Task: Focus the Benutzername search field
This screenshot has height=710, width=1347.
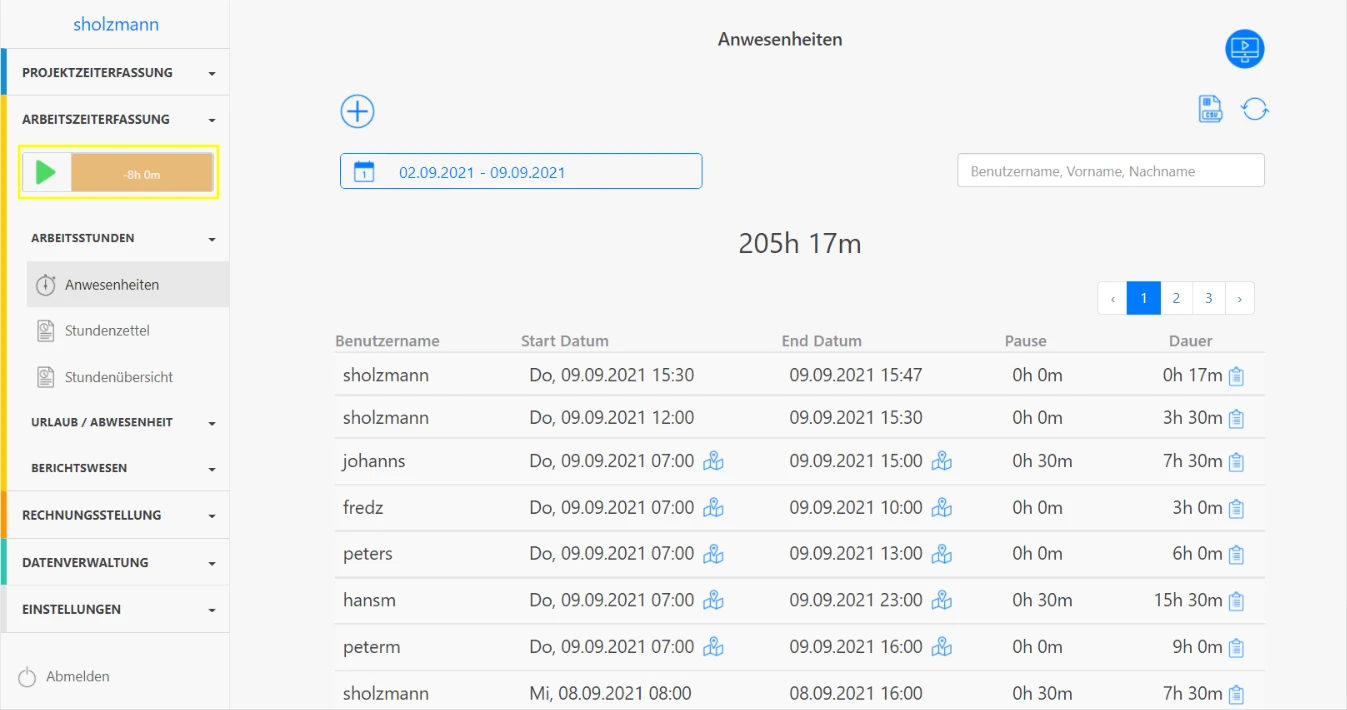Action: tap(1110, 171)
